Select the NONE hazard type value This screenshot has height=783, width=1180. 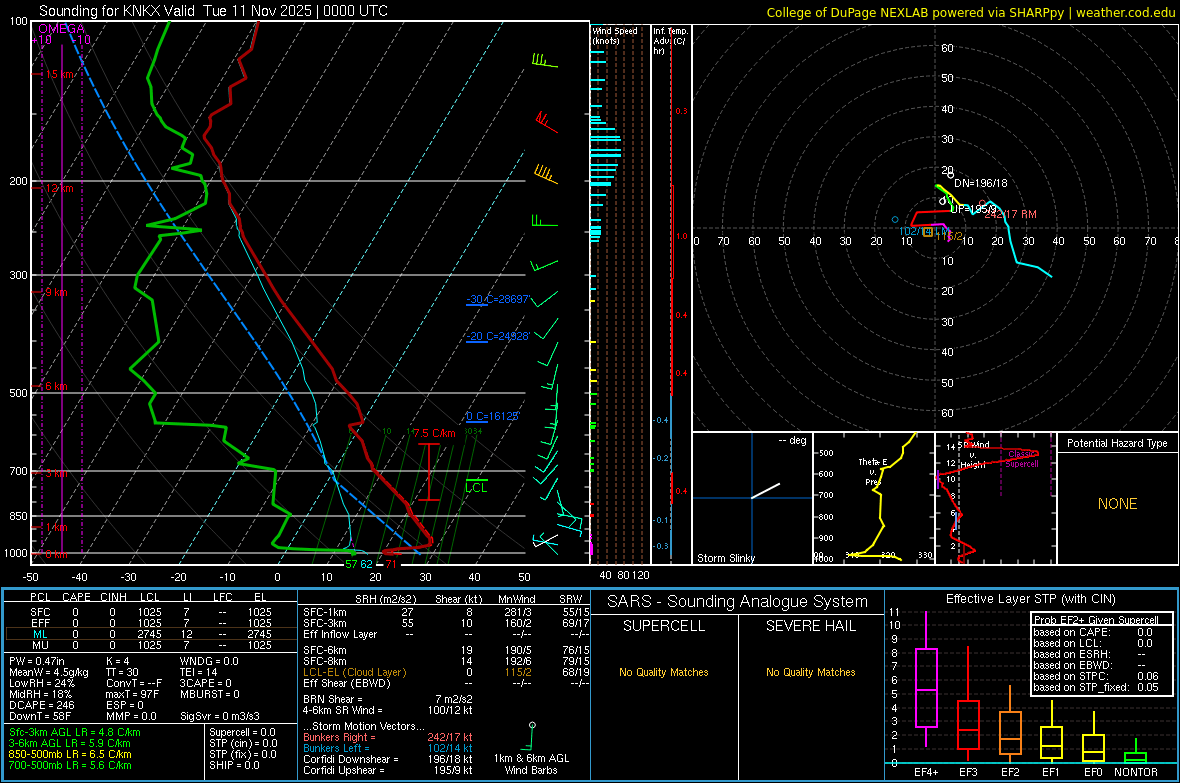(x=1117, y=504)
